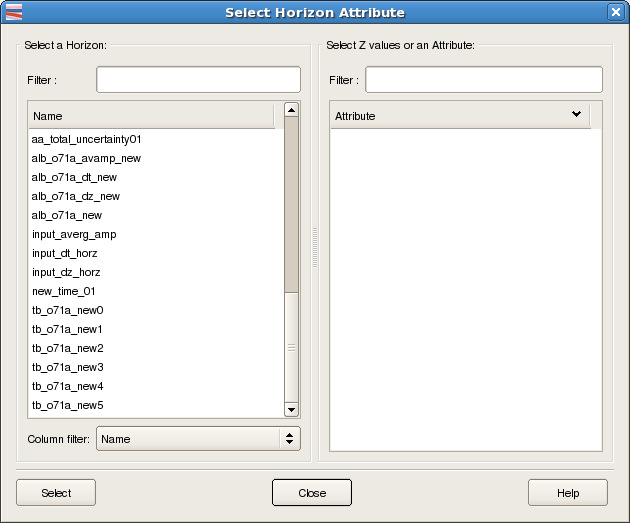Open the Column filter dropdown
The height and width of the screenshot is (523, 630).
(x=198, y=438)
